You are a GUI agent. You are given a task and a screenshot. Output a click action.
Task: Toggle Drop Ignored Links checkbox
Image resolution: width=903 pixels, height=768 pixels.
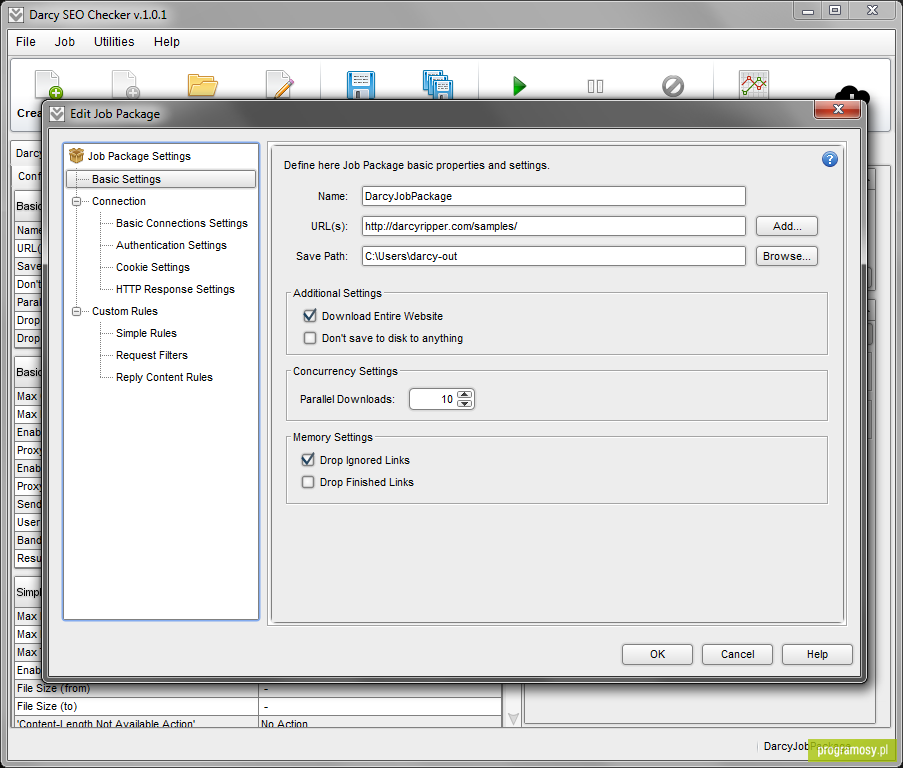[308, 459]
